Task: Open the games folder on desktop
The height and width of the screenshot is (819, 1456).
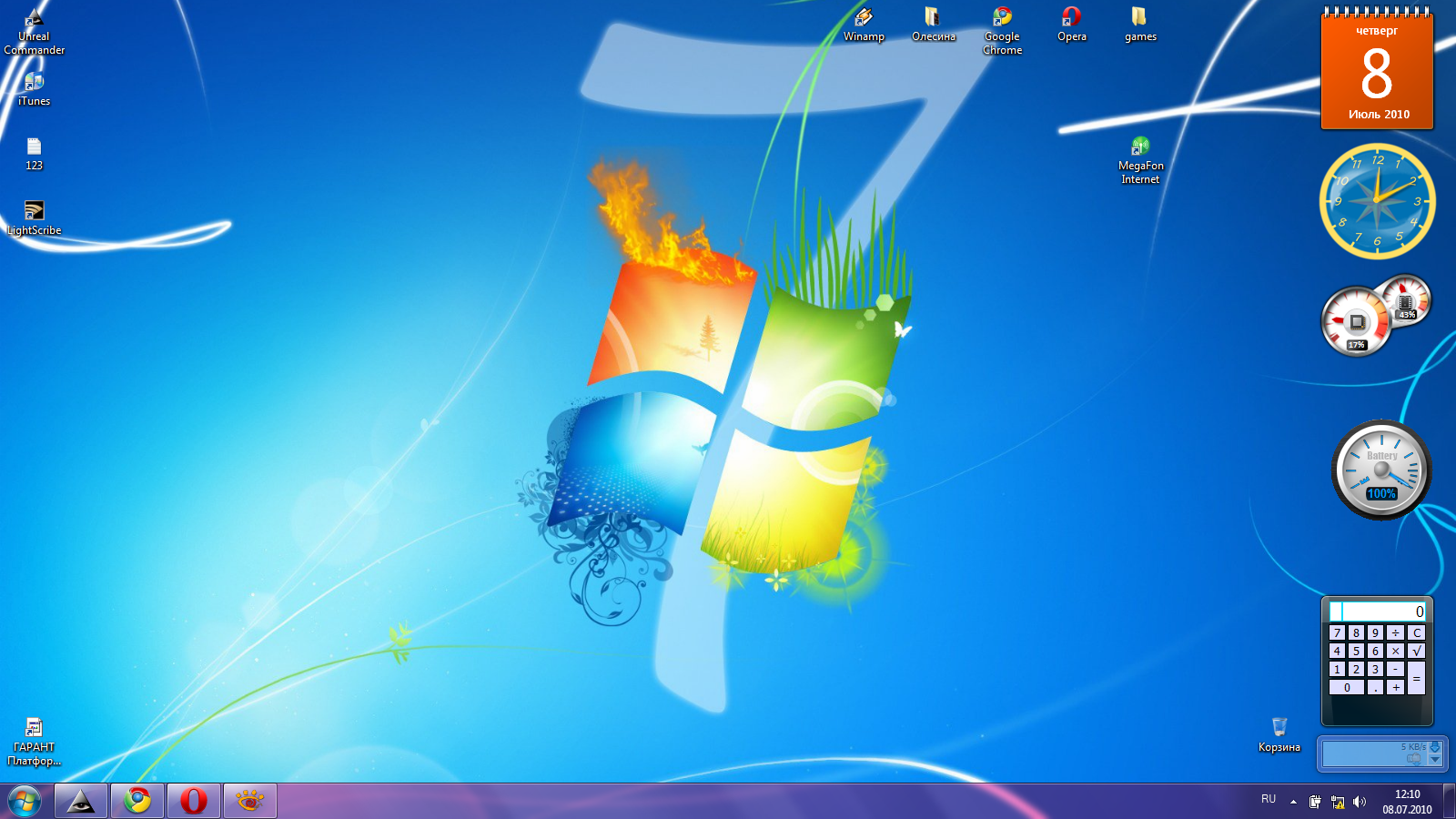Action: pyautogui.click(x=1140, y=25)
